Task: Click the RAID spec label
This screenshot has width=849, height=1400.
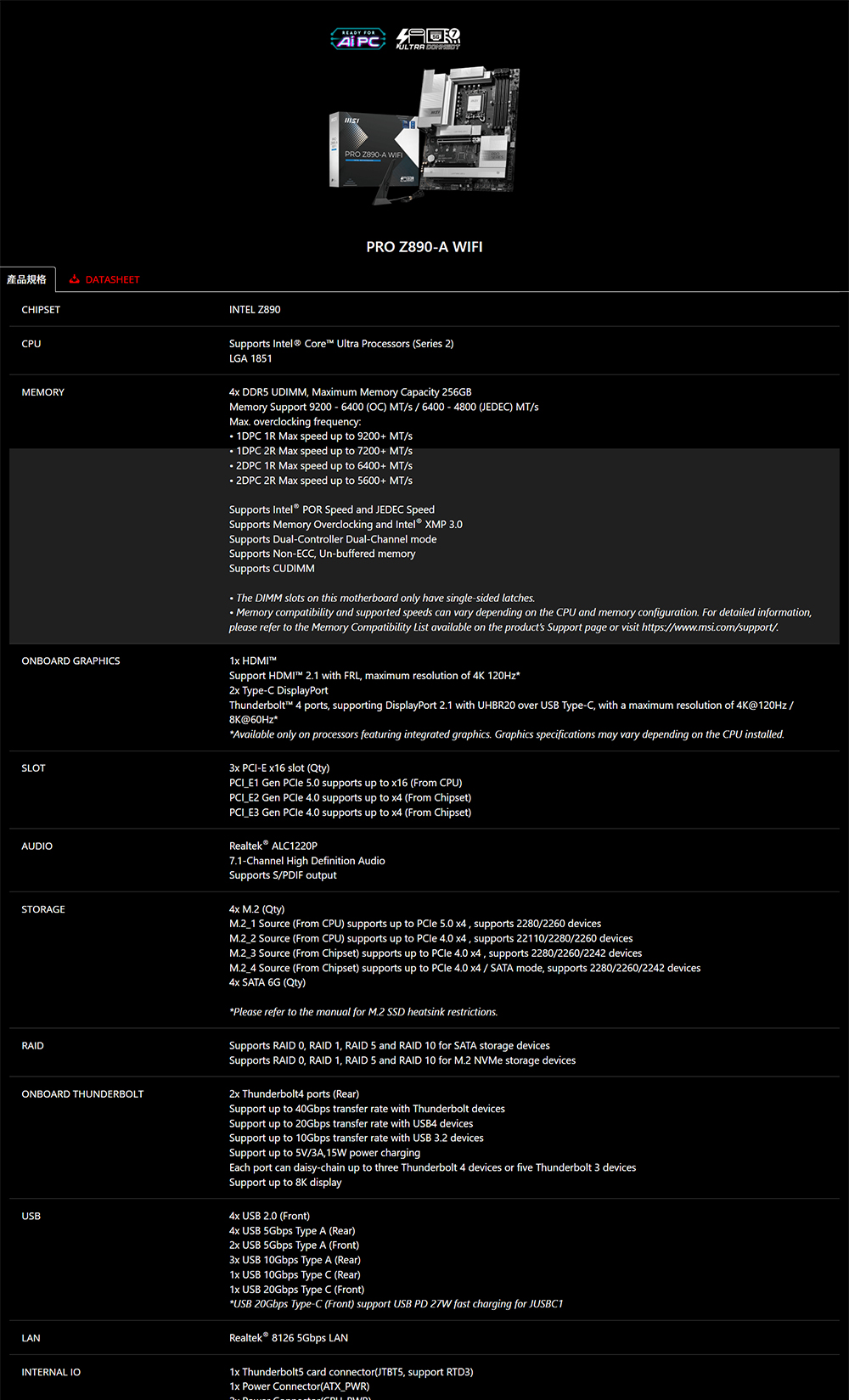Action: tap(32, 1046)
